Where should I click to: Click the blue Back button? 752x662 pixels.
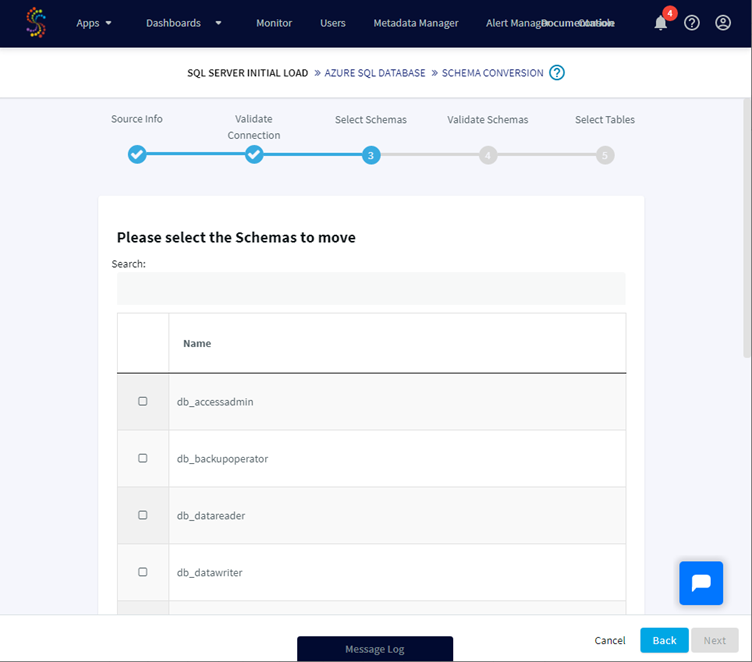pyautogui.click(x=664, y=640)
